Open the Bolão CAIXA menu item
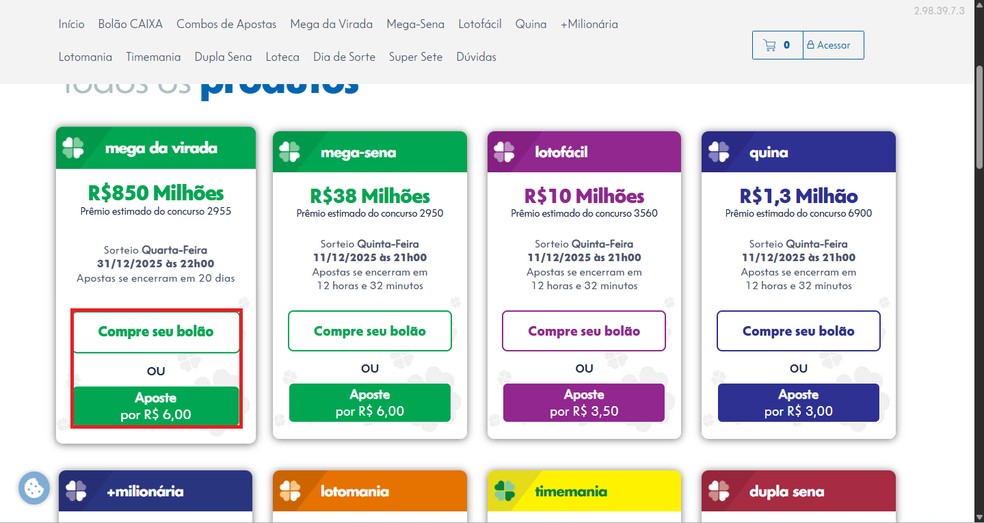 131,24
